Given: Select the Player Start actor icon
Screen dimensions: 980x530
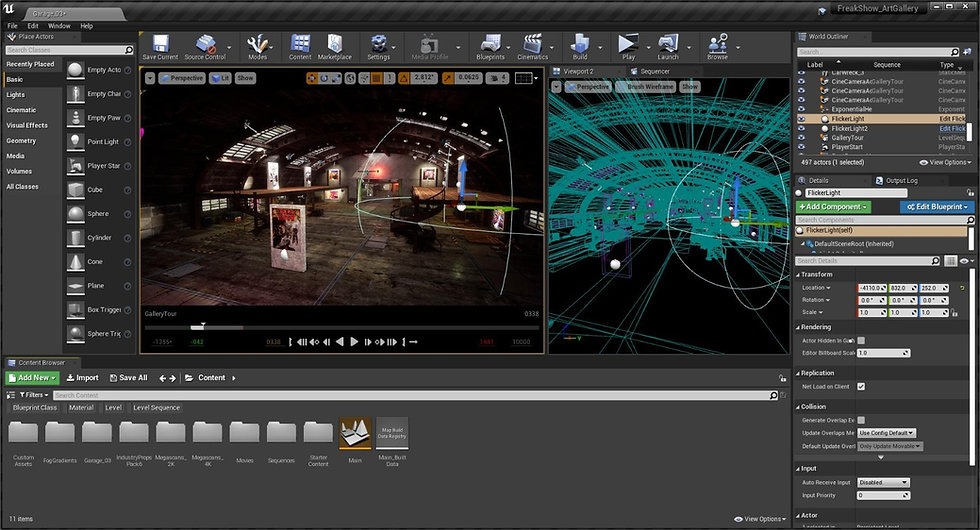Looking at the screenshot, I should coord(76,166).
